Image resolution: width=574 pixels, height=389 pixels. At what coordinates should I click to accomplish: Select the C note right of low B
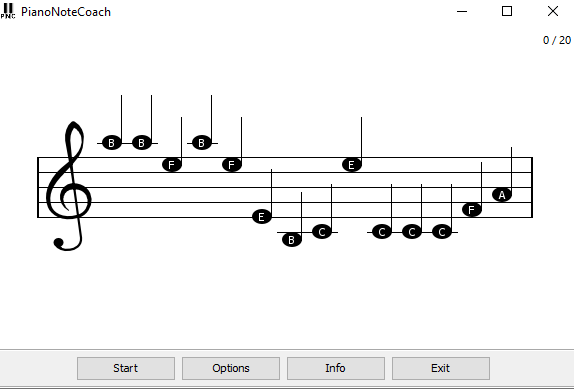tap(322, 232)
